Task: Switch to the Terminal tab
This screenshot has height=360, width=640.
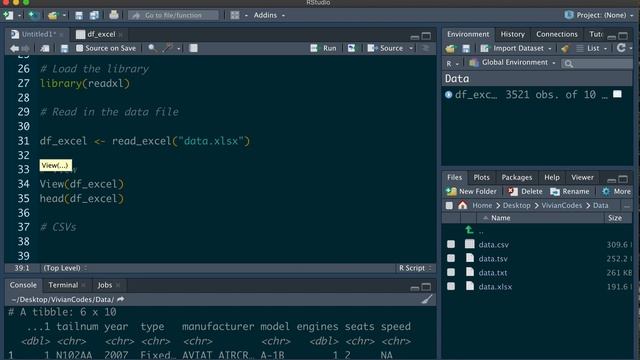Action: click(x=63, y=285)
